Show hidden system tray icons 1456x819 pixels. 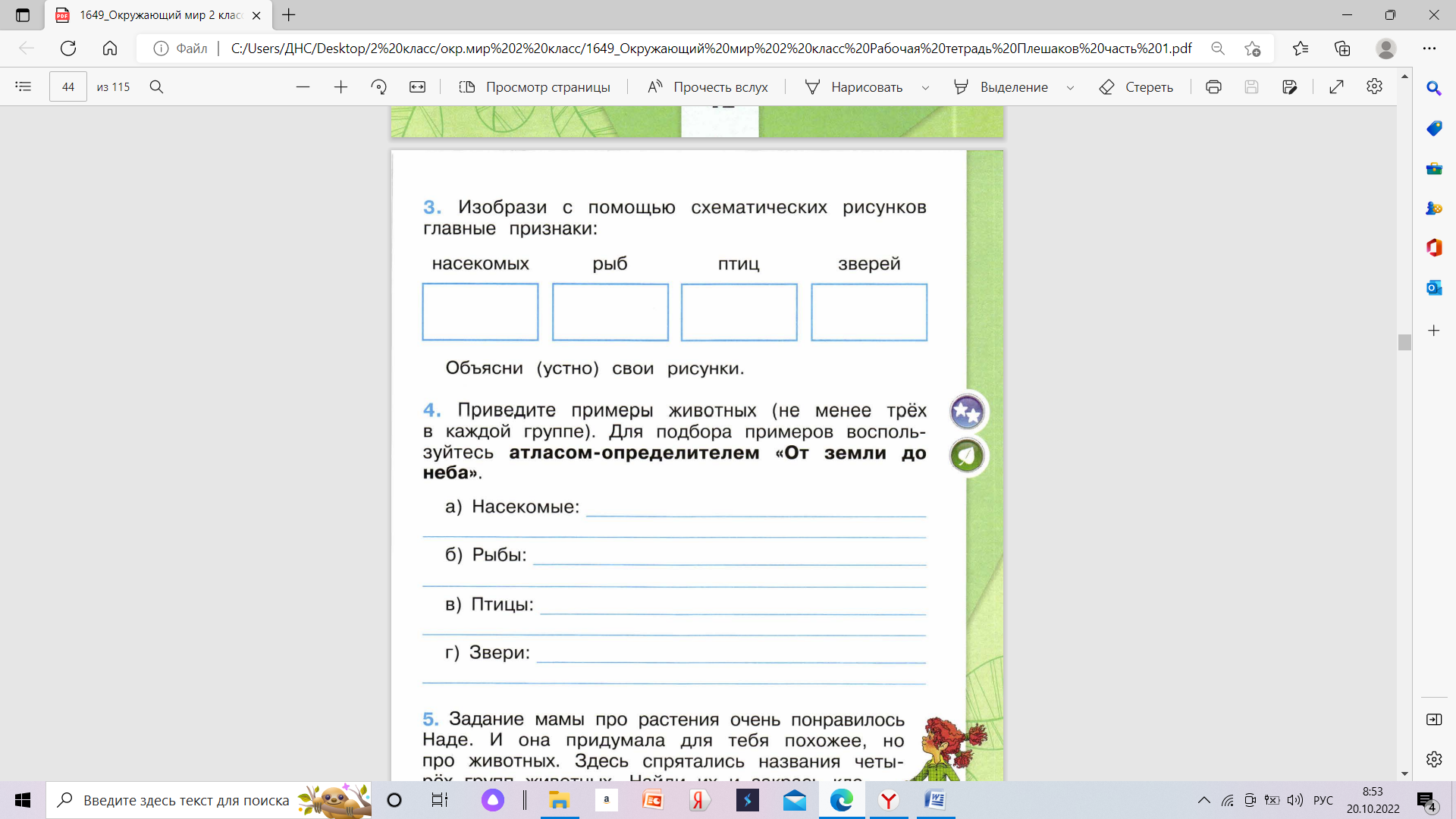click(x=1203, y=800)
